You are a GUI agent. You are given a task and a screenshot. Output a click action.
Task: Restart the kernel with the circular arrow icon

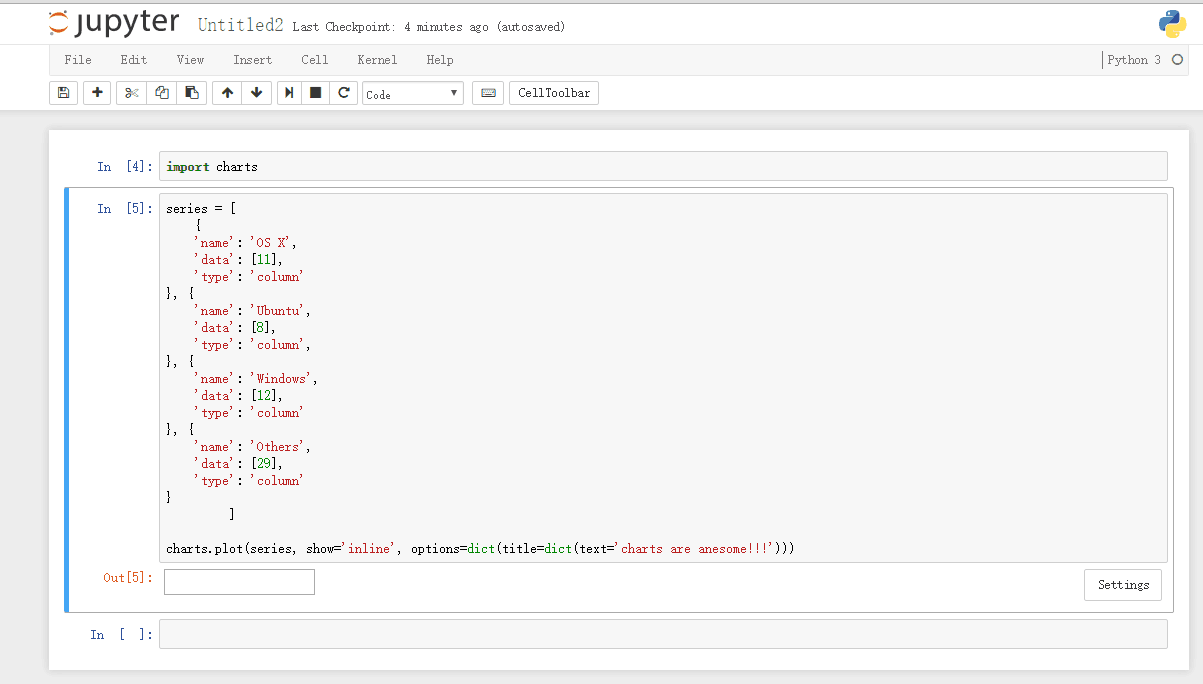344,93
